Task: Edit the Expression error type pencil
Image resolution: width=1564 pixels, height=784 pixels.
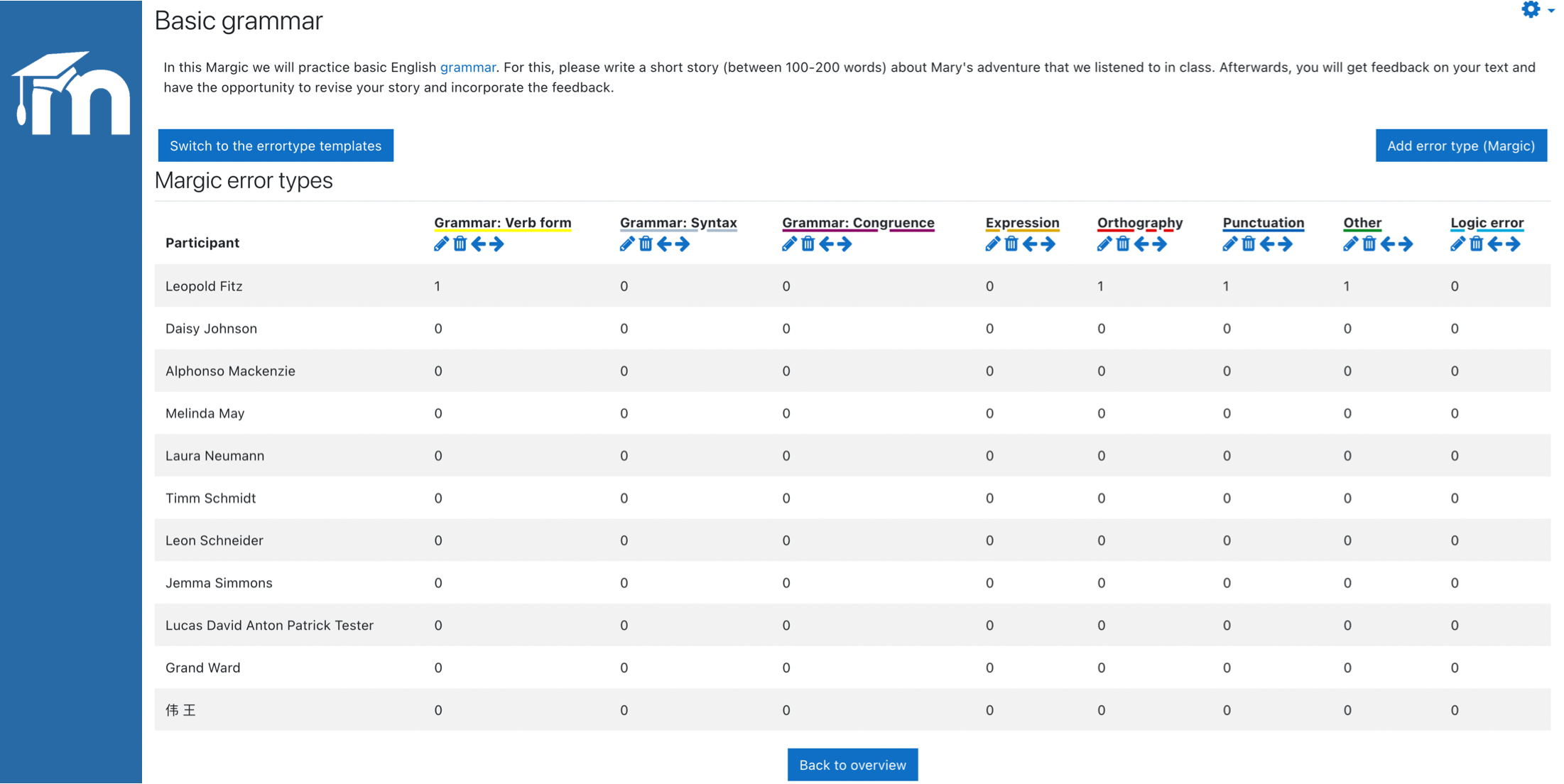Action: [993, 244]
